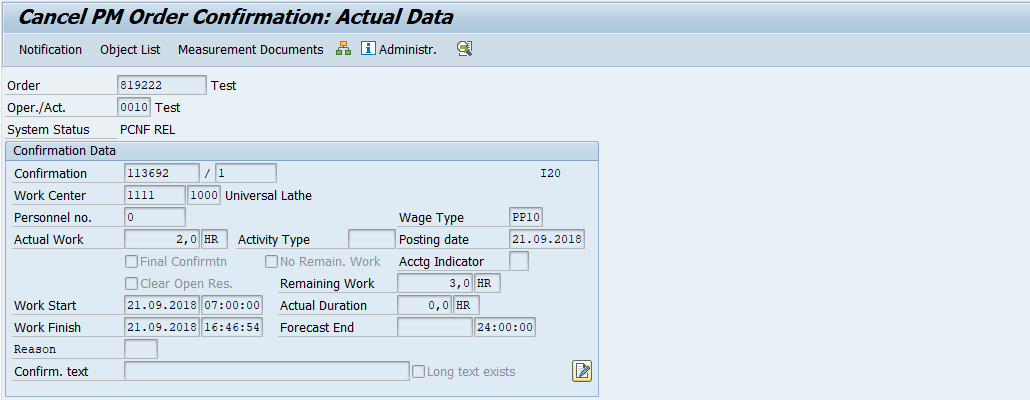Viewport: 1030px width, 400px height.
Task: Select the Actual Duration unit HR field
Action: [x=466, y=305]
